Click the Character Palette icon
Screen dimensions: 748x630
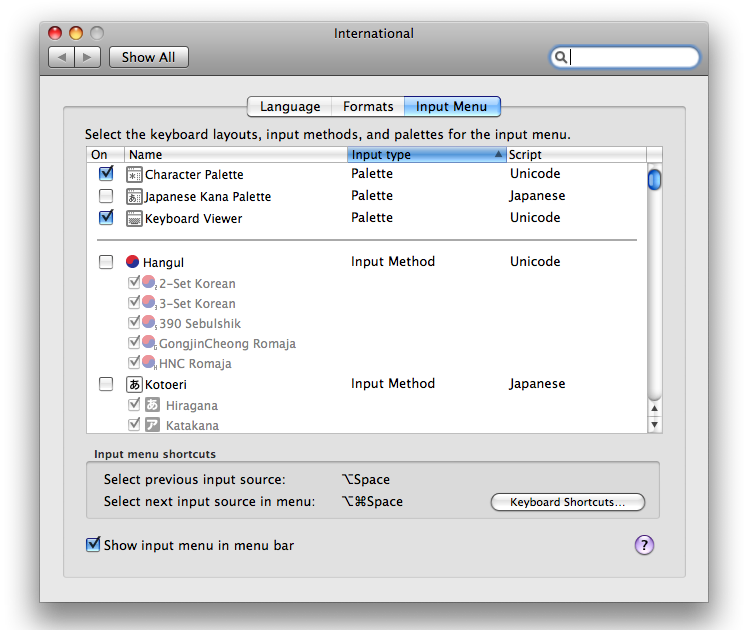[134, 175]
